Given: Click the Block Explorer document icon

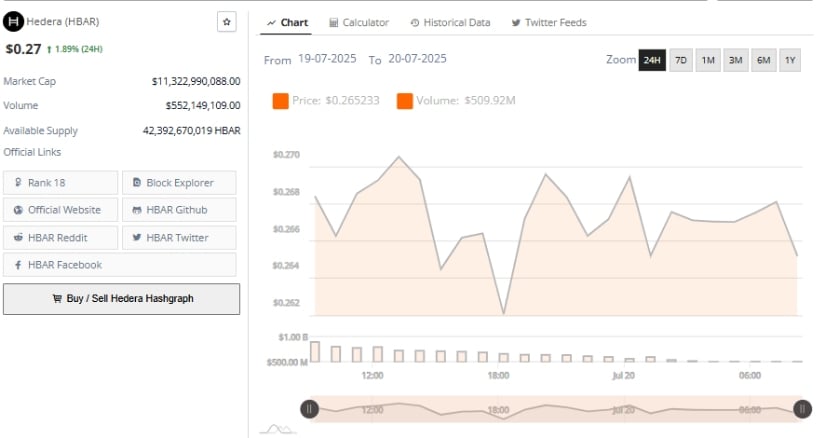Looking at the screenshot, I should point(137,182).
